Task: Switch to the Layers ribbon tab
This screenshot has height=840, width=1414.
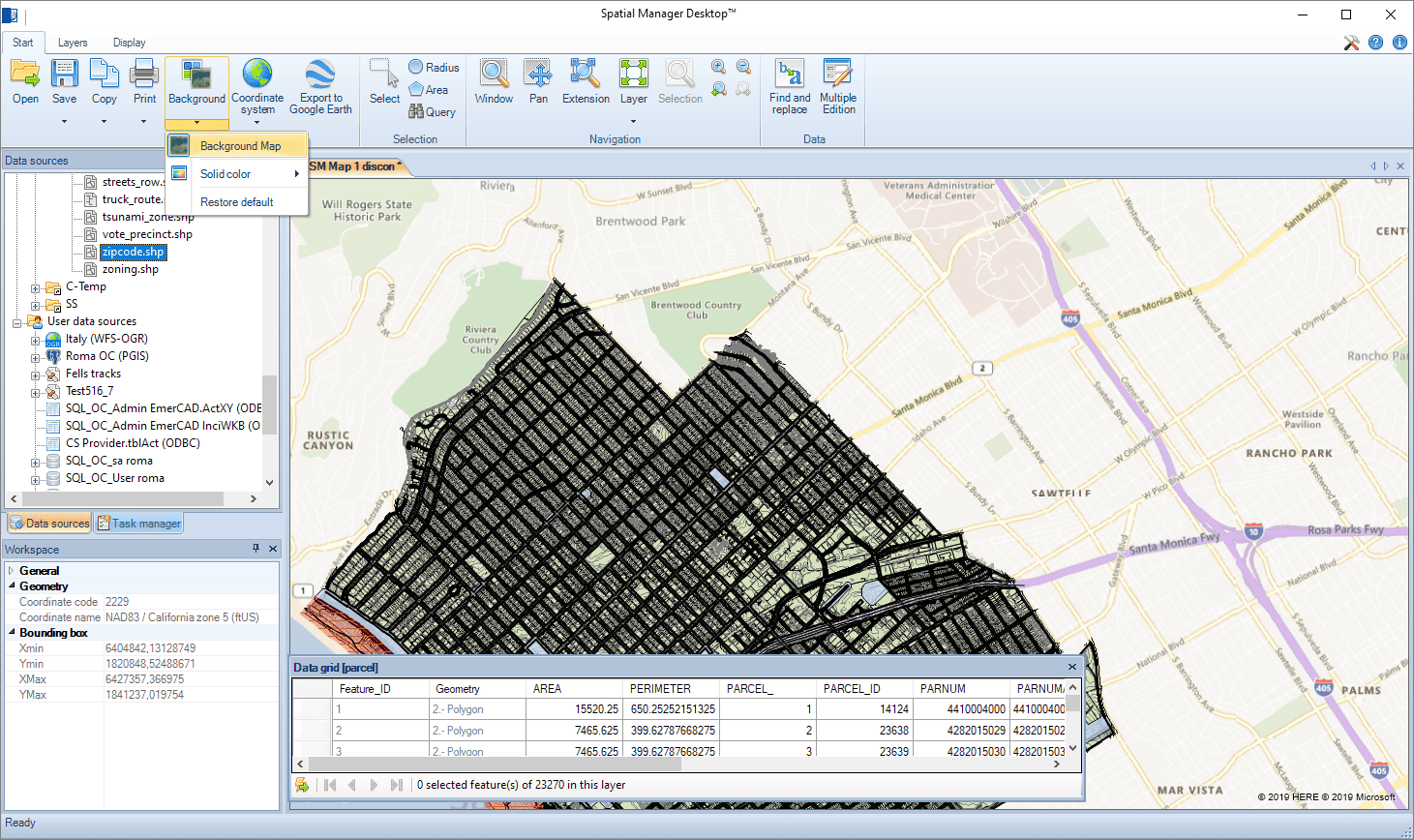Action: (73, 43)
